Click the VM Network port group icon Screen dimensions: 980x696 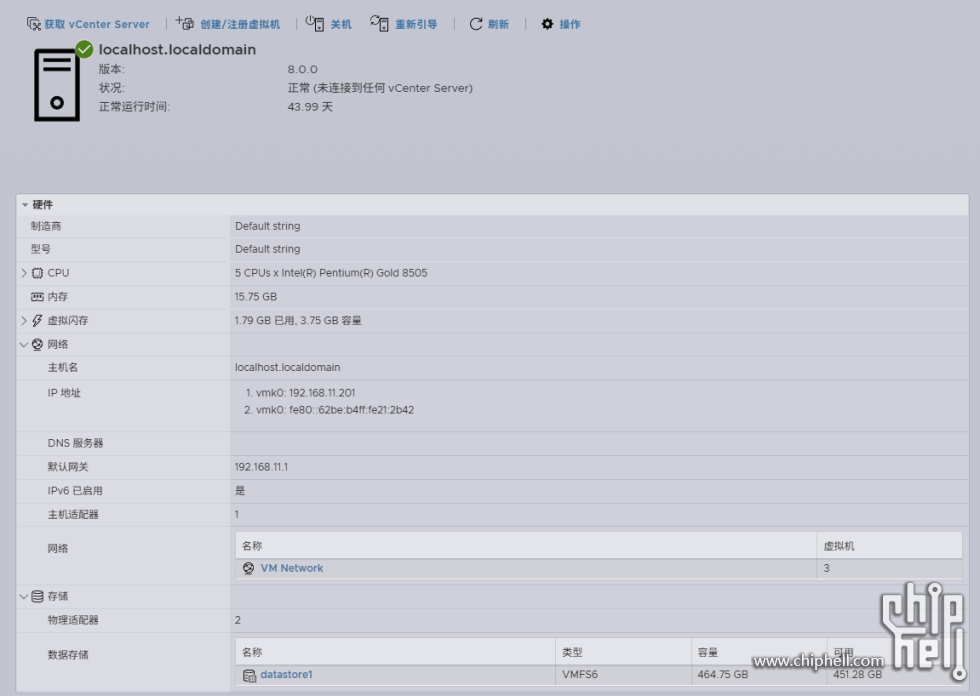[x=249, y=568]
